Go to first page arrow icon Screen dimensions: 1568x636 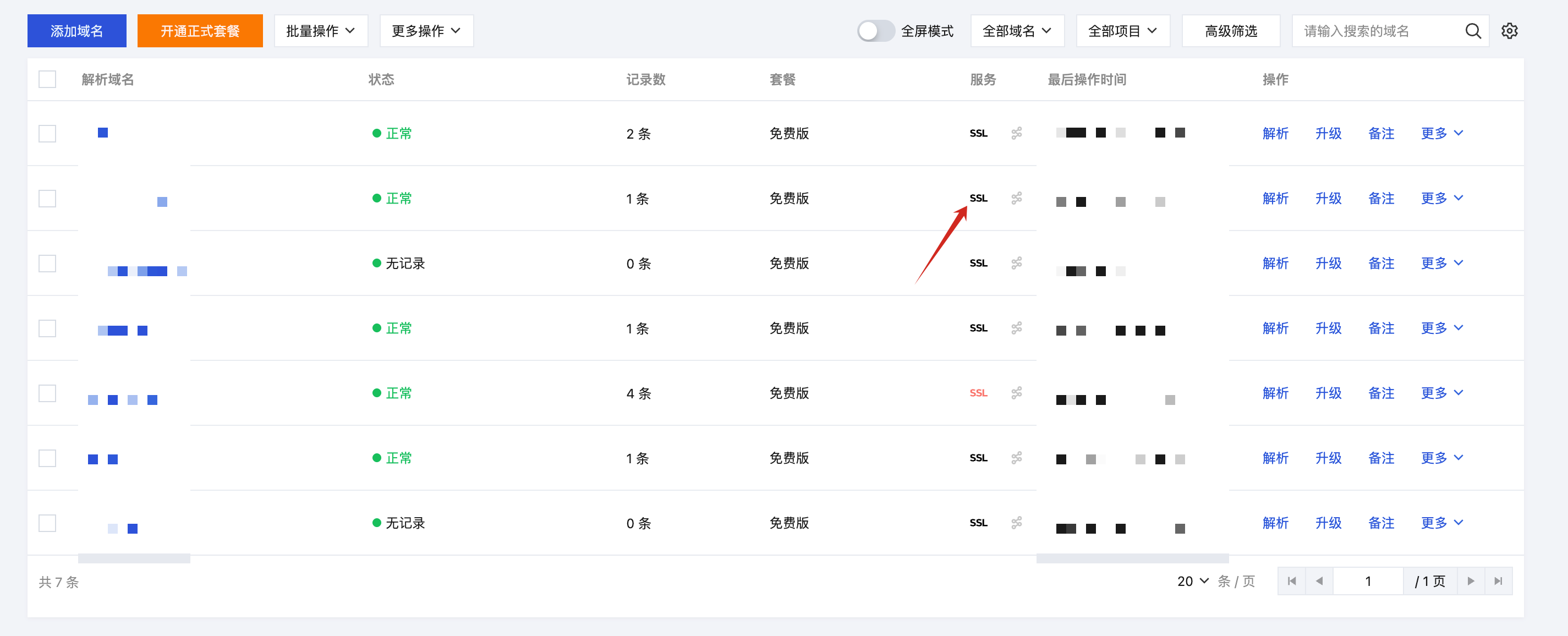pyautogui.click(x=1292, y=581)
